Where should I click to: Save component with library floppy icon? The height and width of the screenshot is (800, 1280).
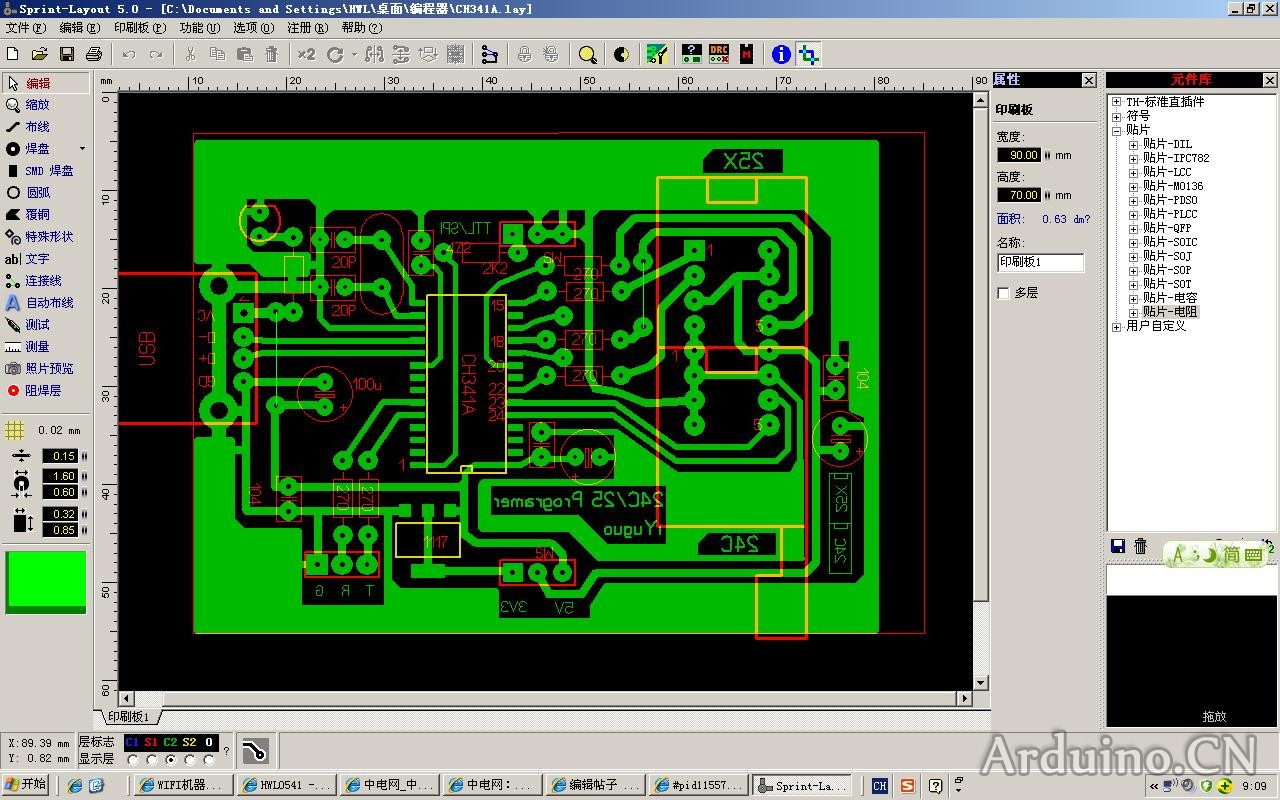coord(1118,546)
